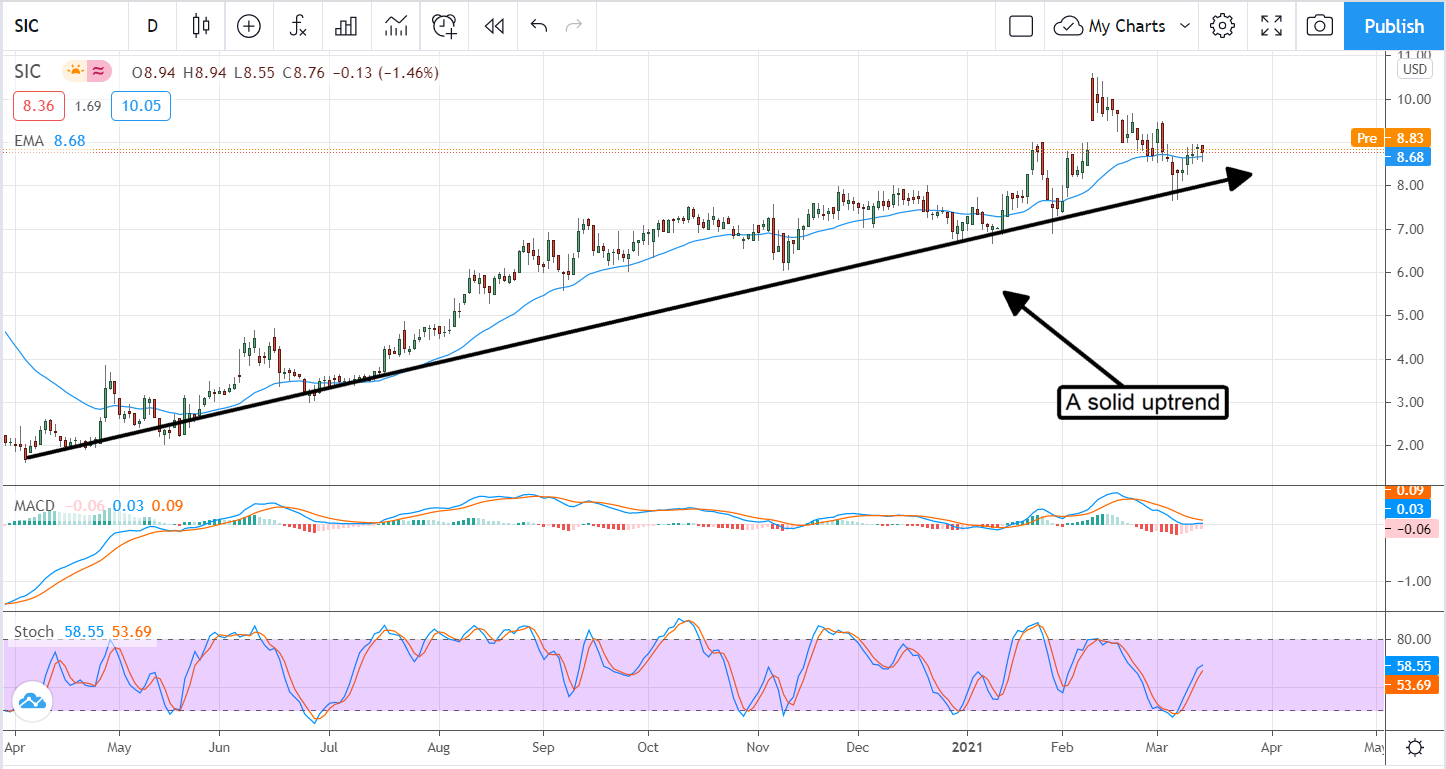Start bar replay with the rewind icon

493,26
